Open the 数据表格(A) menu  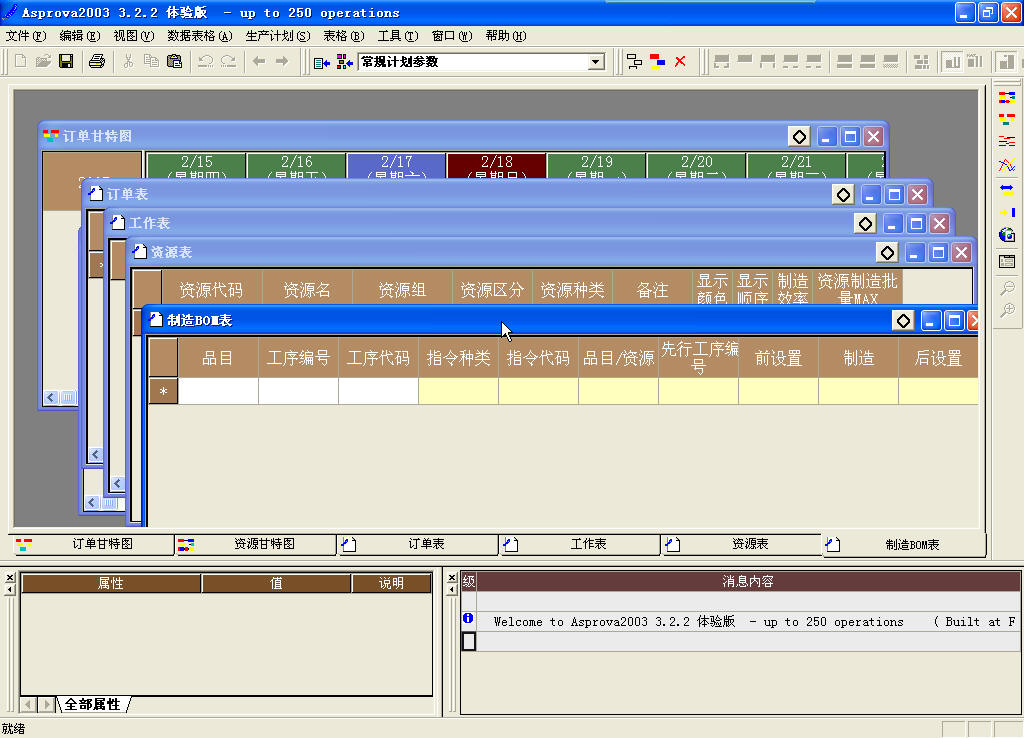point(200,36)
